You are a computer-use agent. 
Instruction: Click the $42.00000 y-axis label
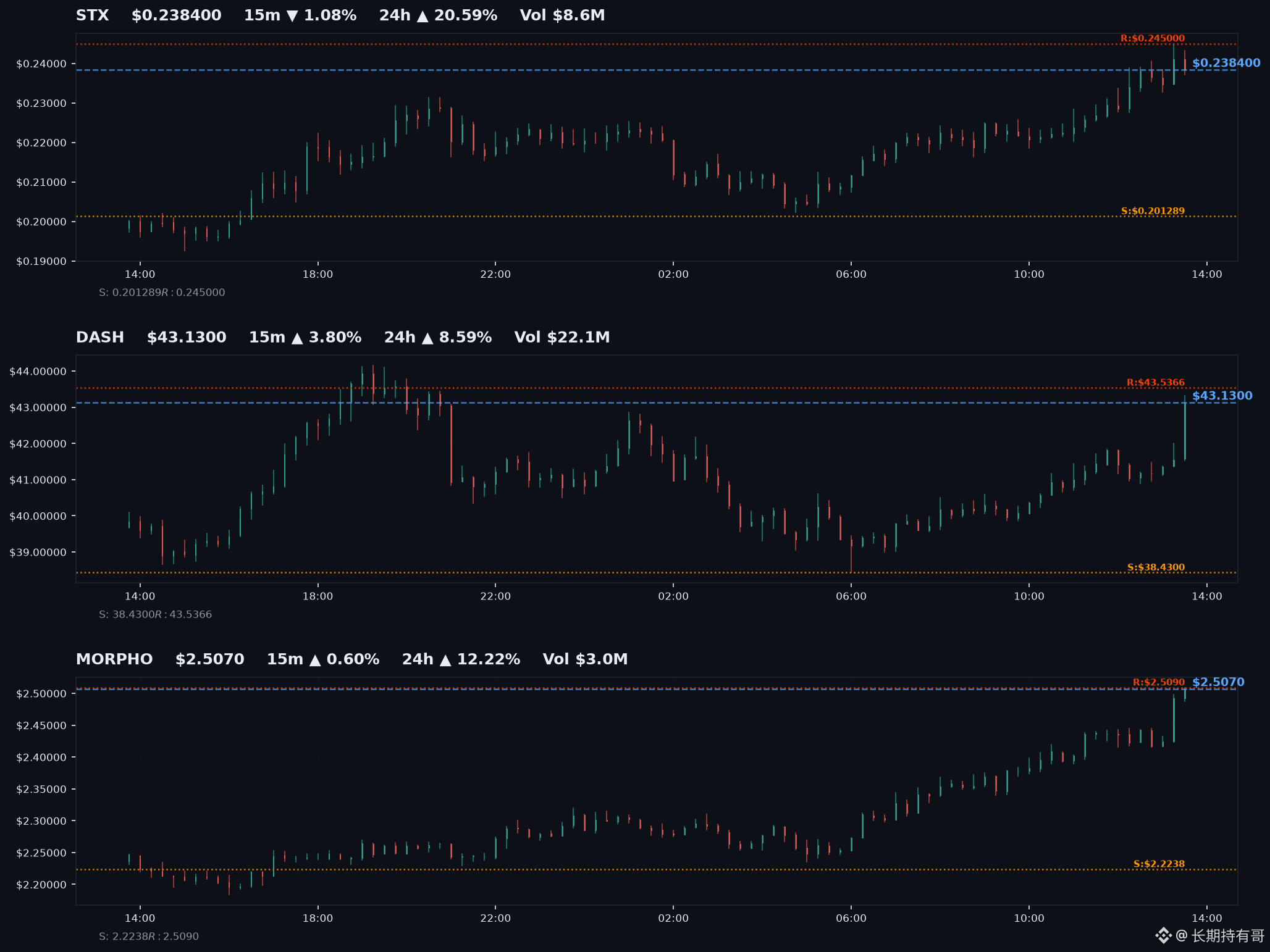[x=38, y=444]
